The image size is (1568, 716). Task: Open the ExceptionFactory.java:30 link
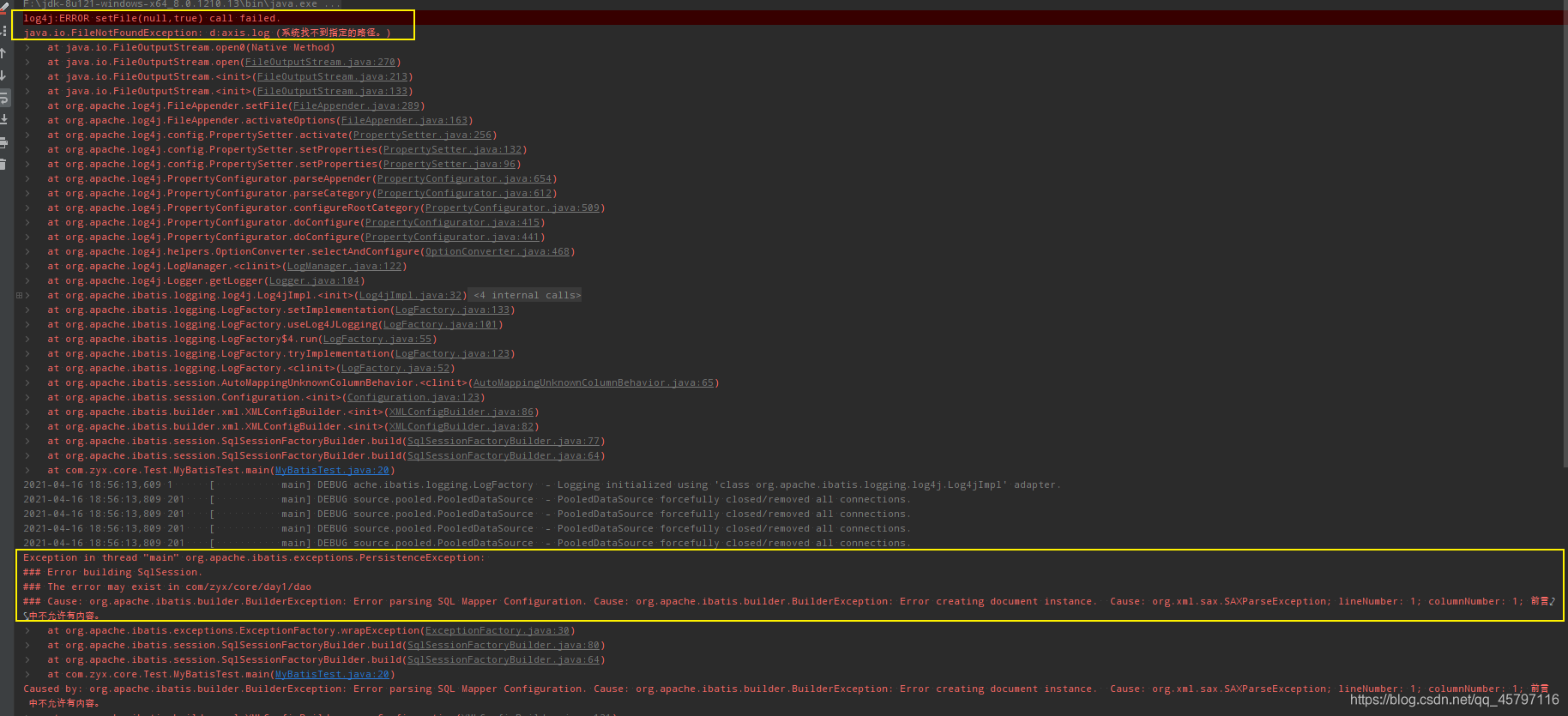(498, 631)
